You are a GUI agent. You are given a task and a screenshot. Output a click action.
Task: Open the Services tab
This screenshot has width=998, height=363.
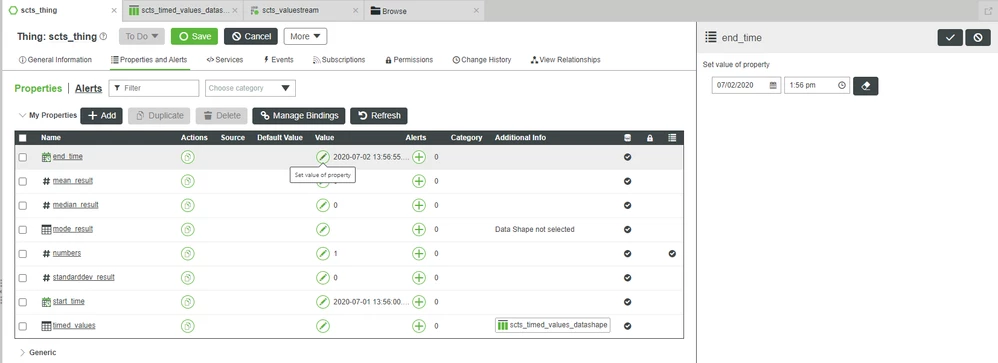pyautogui.click(x=225, y=60)
